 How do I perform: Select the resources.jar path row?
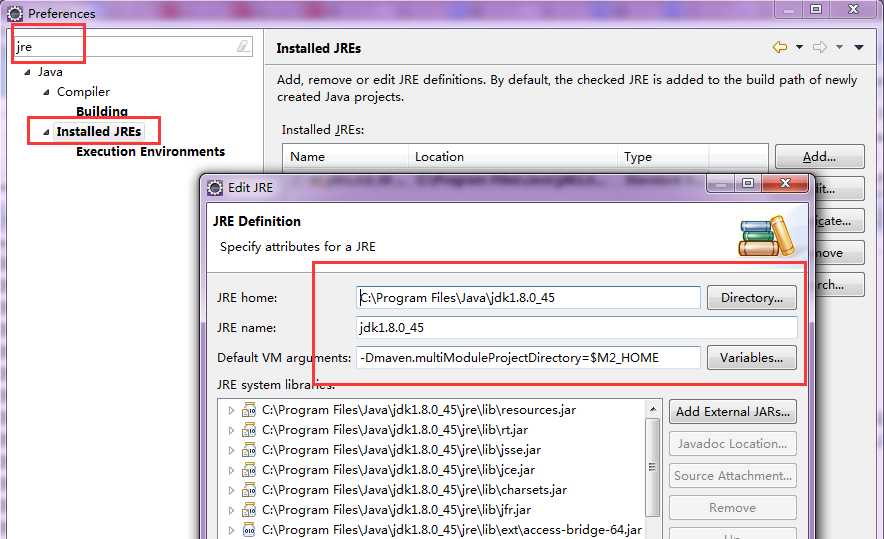coord(419,410)
